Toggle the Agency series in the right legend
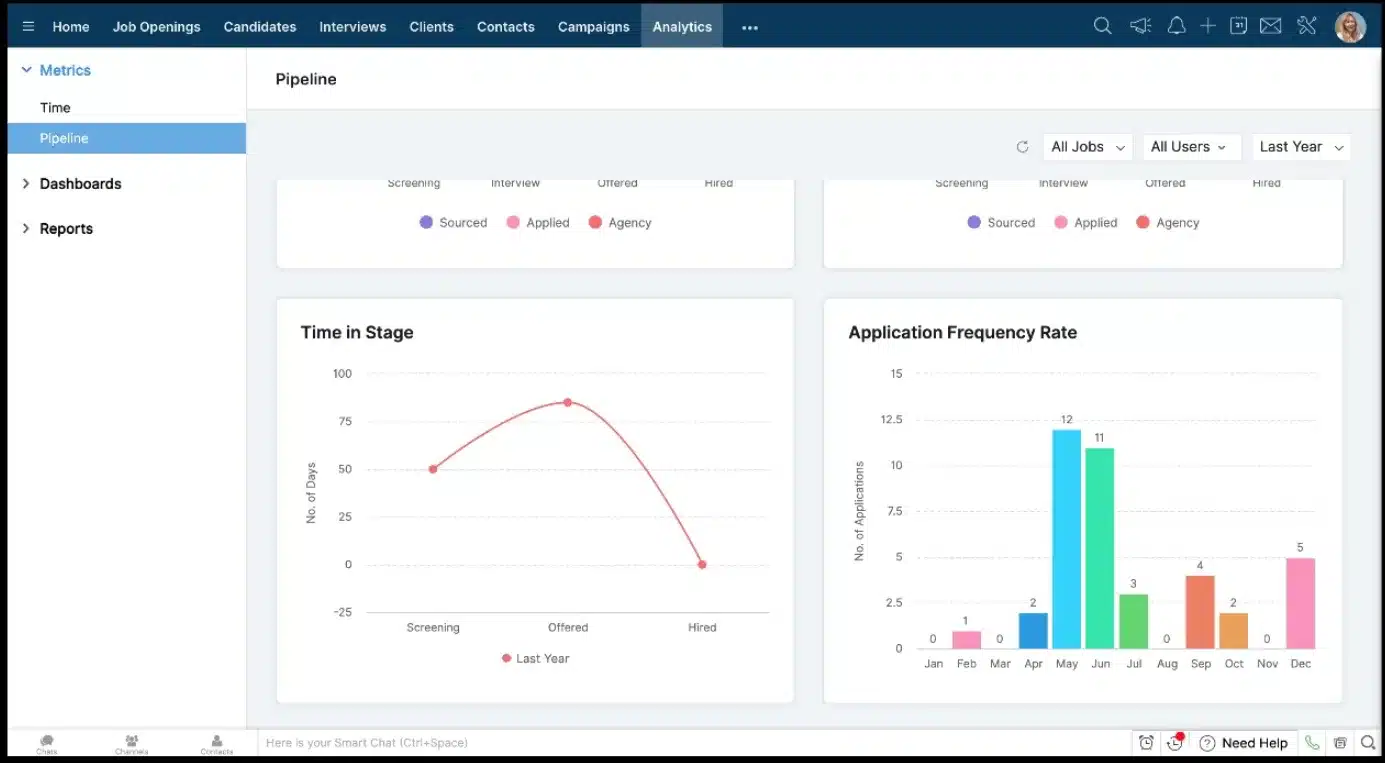This screenshot has width=1385, height=763. pos(1167,222)
